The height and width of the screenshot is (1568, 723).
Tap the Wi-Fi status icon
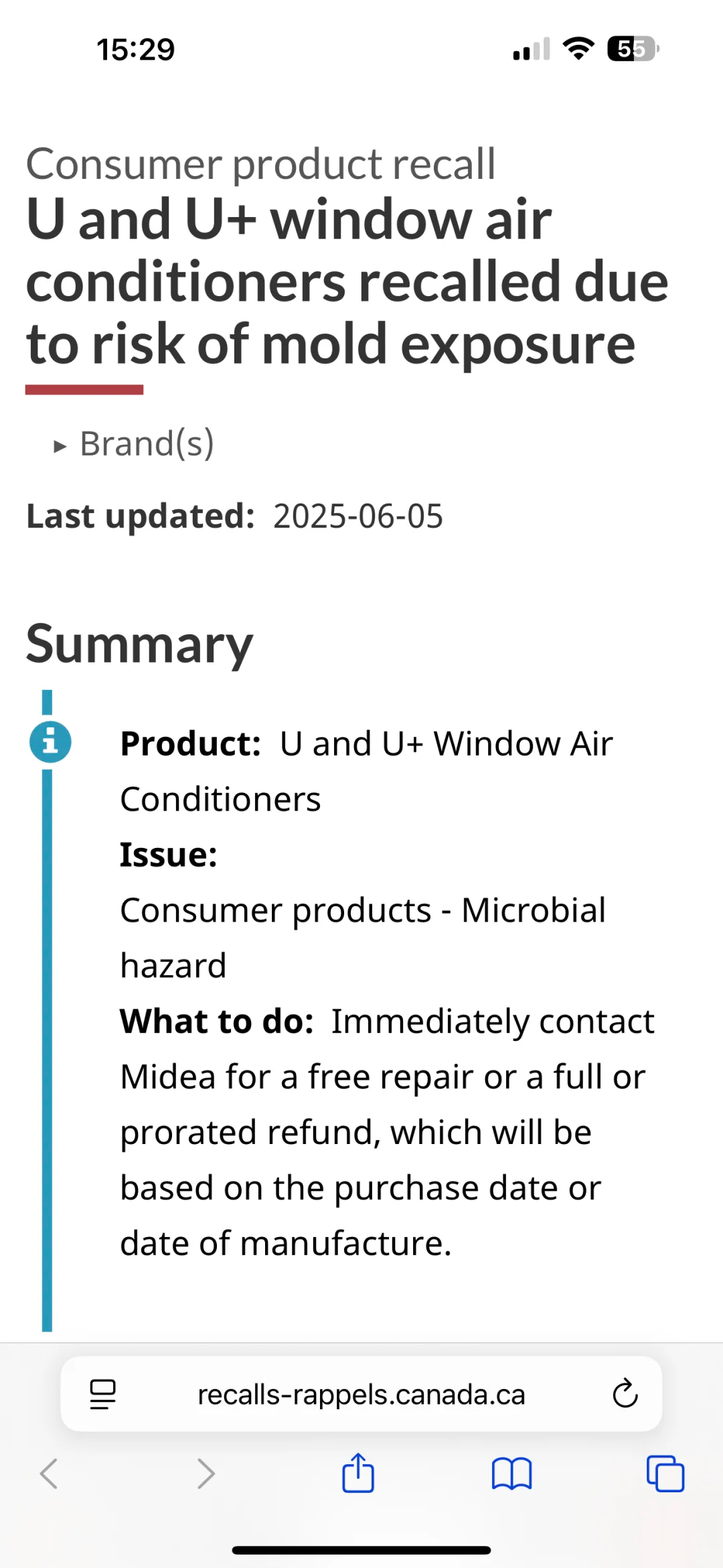579,49
